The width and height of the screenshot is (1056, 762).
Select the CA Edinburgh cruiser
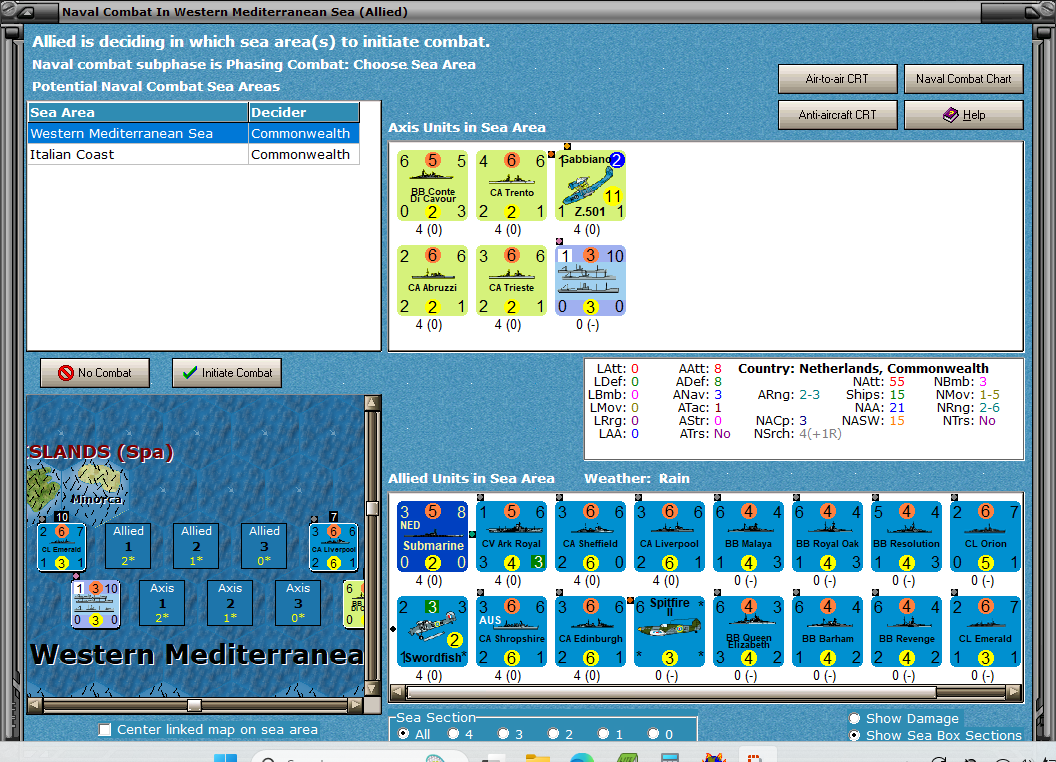(x=591, y=631)
